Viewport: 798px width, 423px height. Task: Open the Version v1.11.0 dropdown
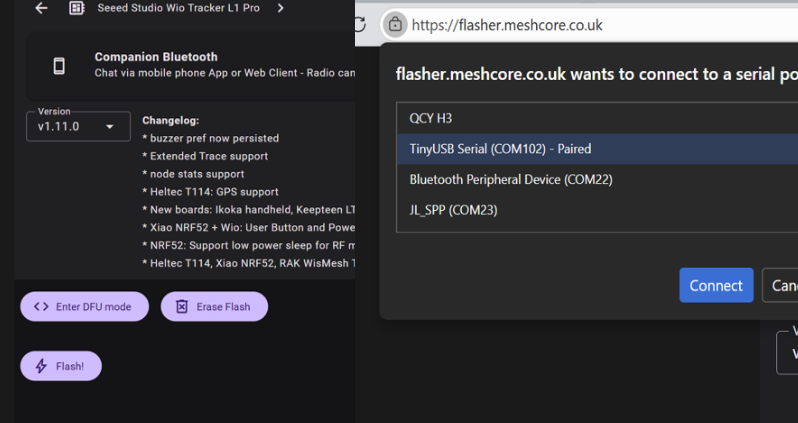78,127
